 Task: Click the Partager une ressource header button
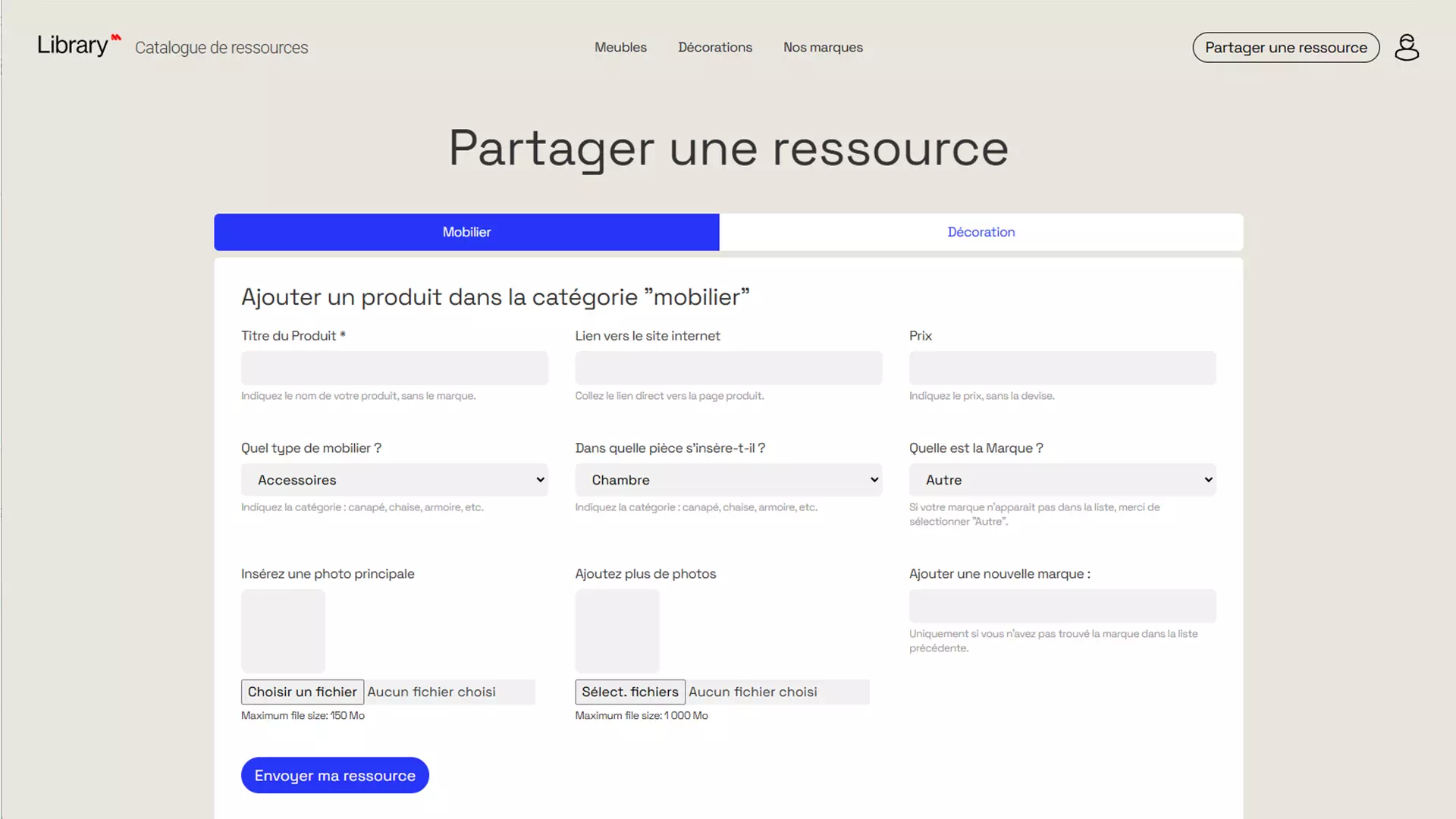[x=1285, y=47]
